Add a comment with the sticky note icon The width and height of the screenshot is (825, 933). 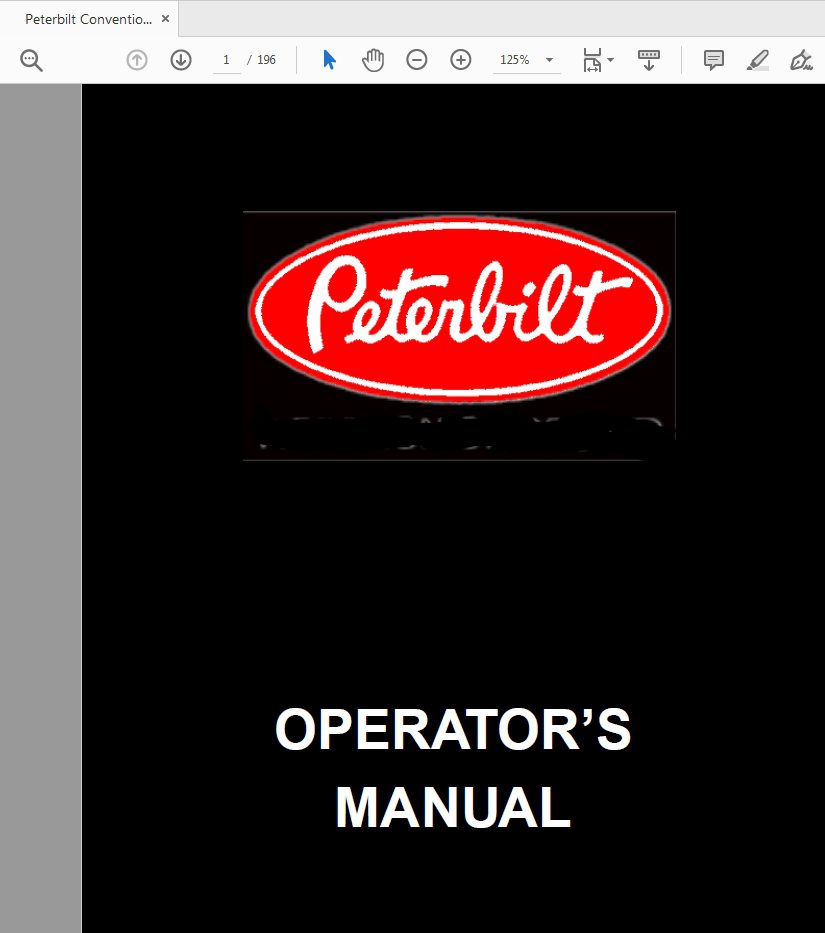point(714,60)
